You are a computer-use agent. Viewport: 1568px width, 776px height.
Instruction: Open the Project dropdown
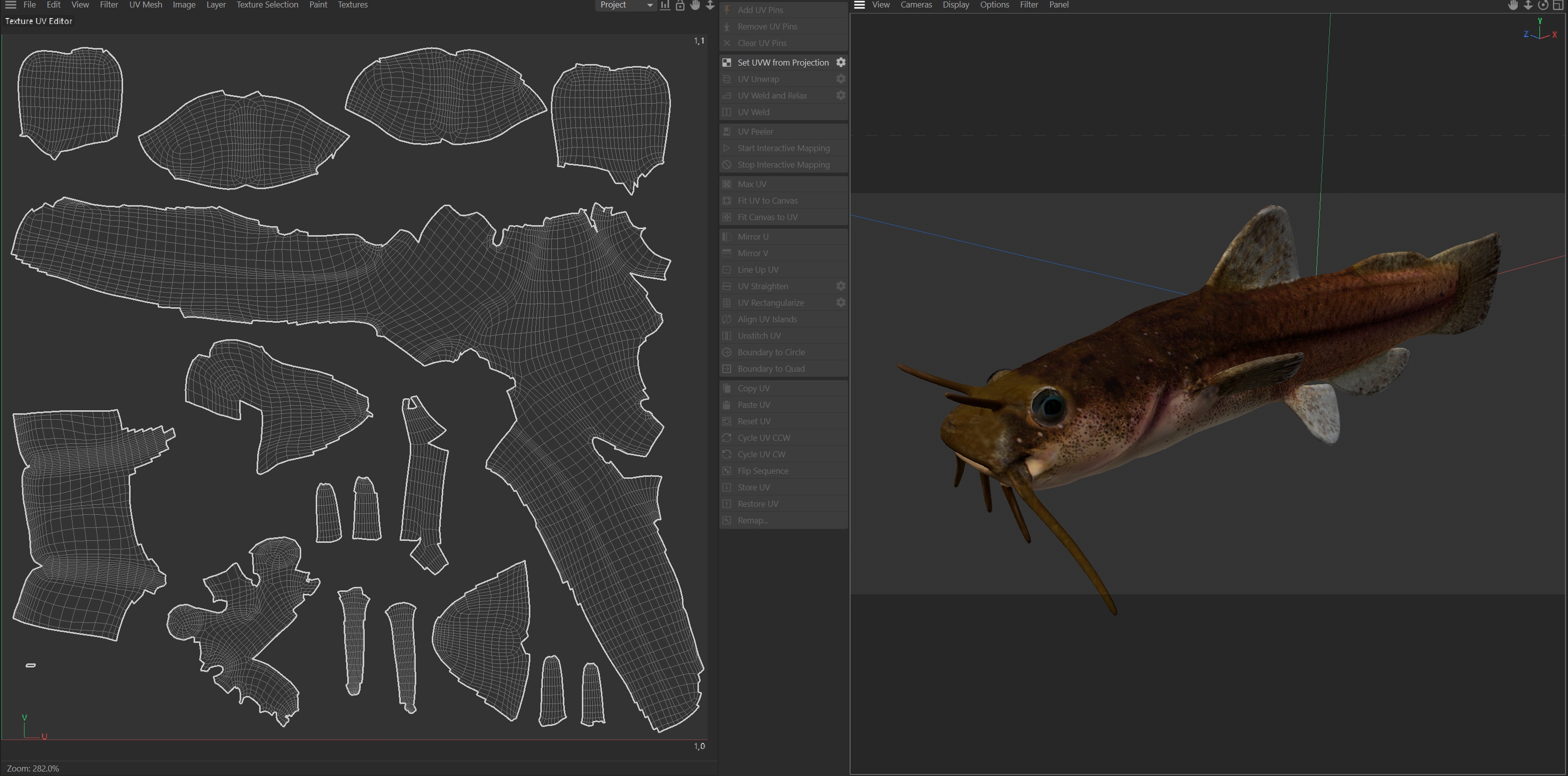point(626,5)
